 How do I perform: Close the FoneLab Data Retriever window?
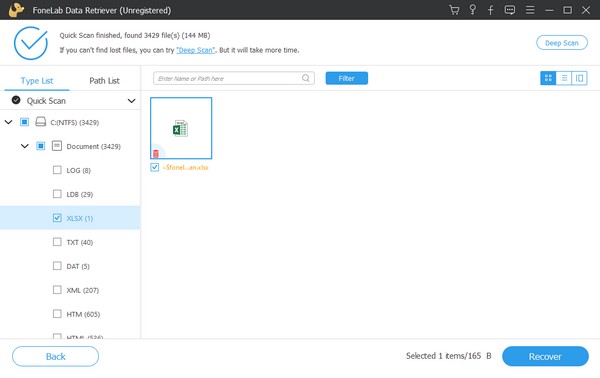coord(586,10)
